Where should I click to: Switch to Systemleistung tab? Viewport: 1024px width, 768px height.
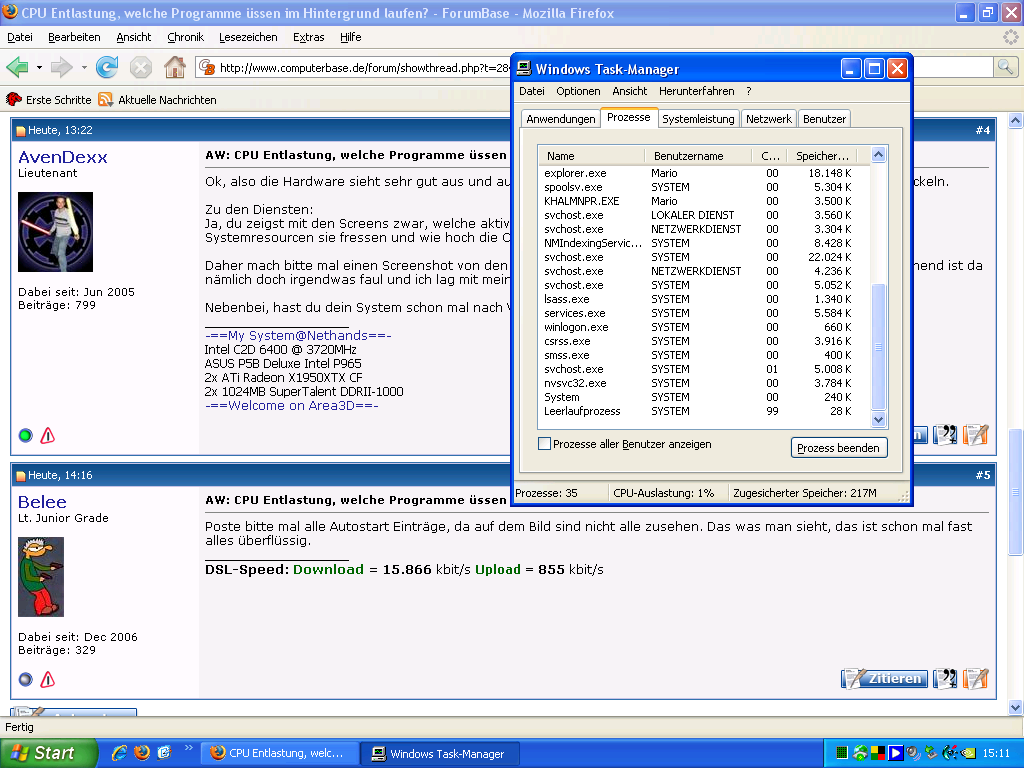pyautogui.click(x=697, y=119)
